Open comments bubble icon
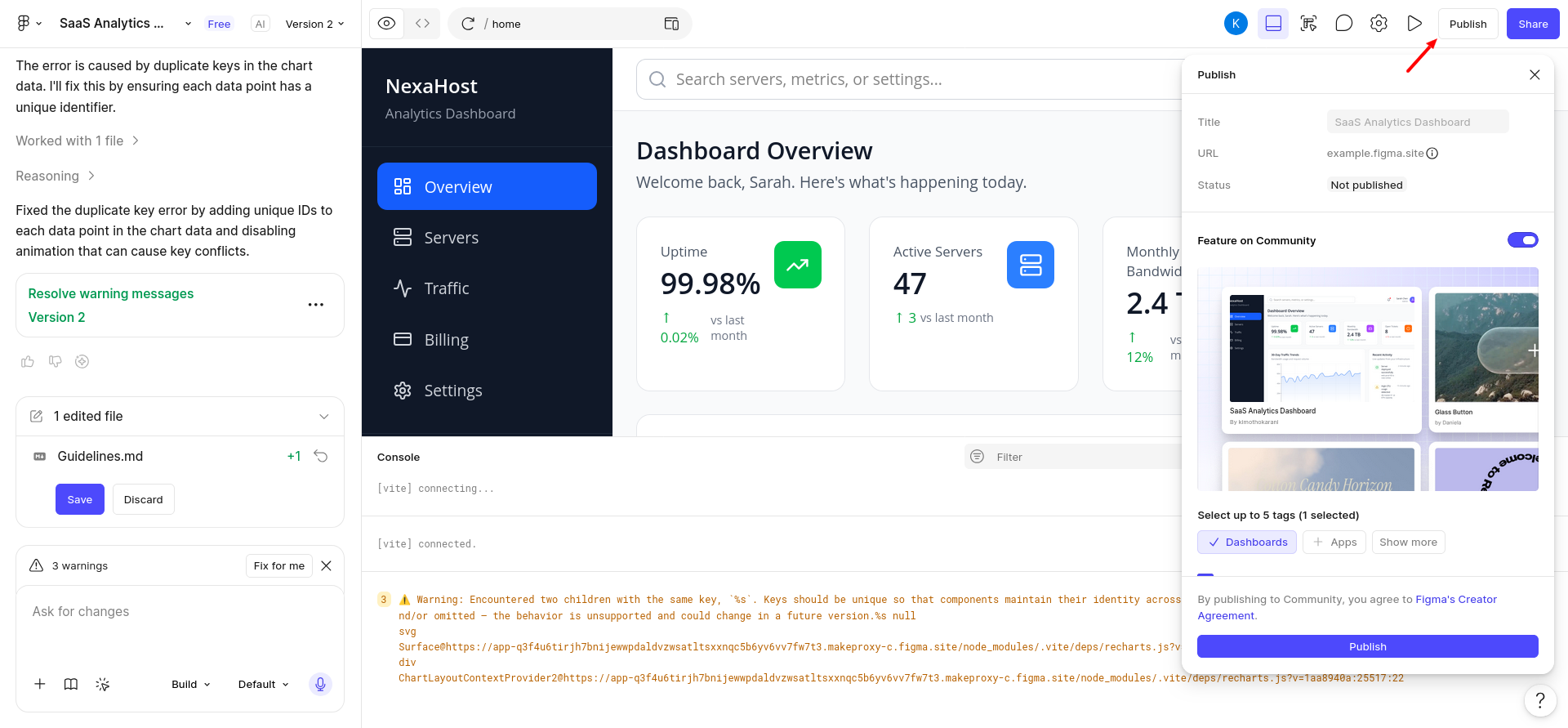This screenshot has width=1568, height=728. (x=1343, y=24)
